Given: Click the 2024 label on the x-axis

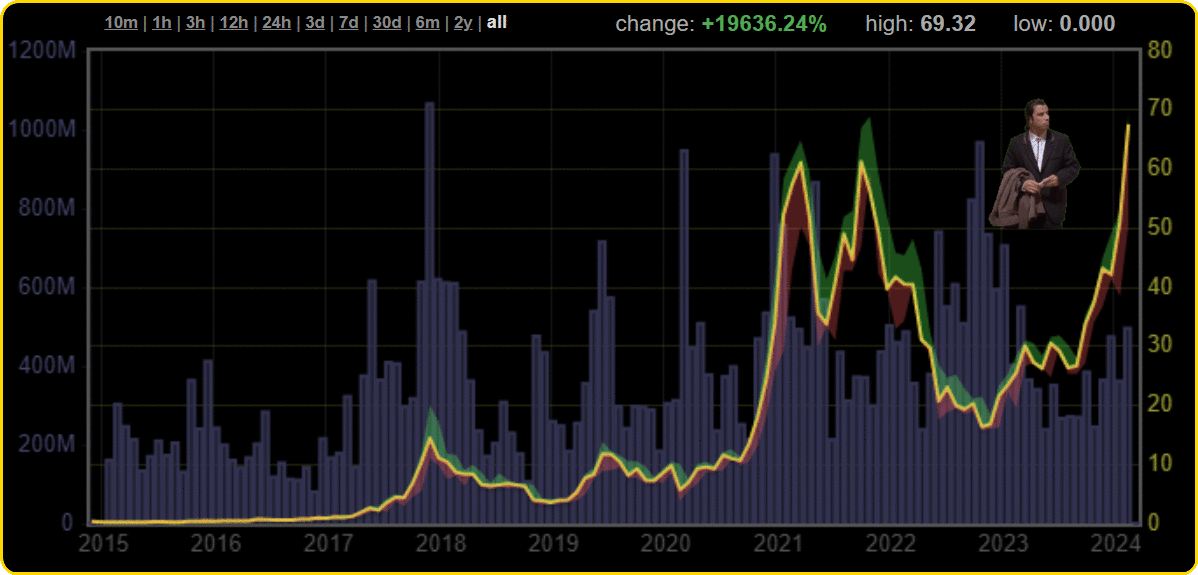Looking at the screenshot, I should 1116,543.
